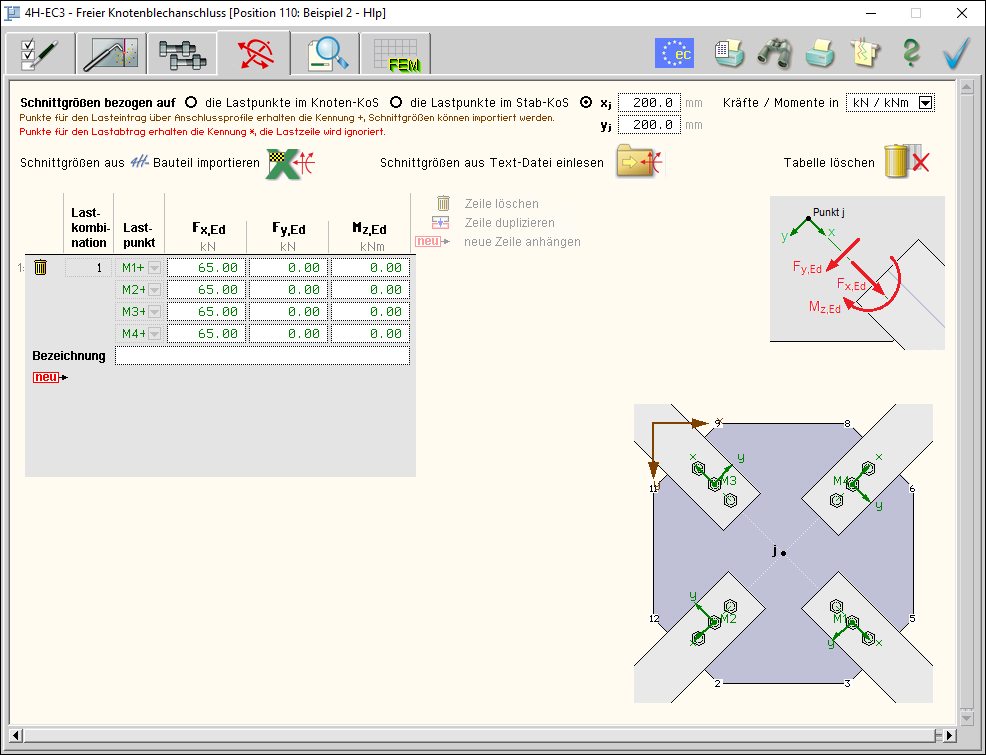Viewport: 986px width, 755px height.
Task: Select 'die Lastpunkte im Stab-KoS' radio
Action: point(396,102)
